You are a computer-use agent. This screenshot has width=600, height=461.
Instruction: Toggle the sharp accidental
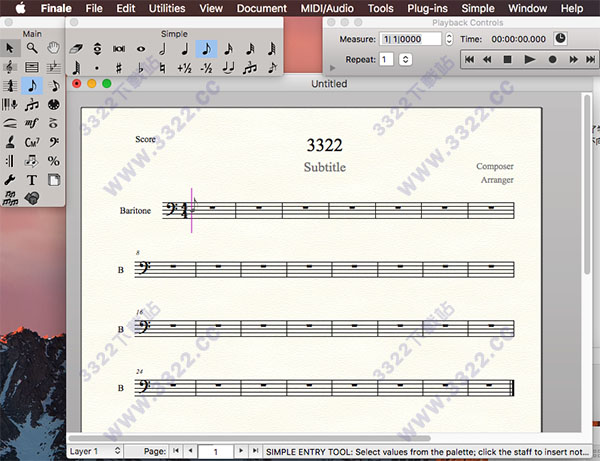(x=119, y=68)
